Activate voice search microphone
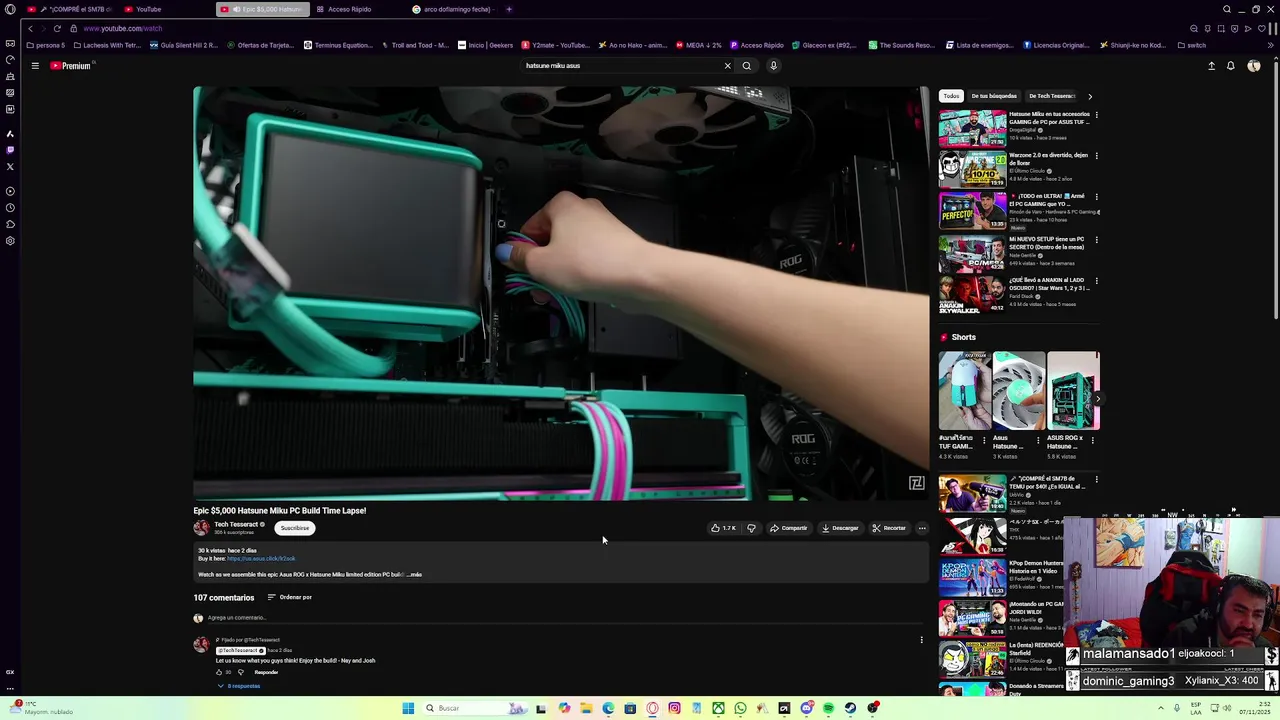1280x720 pixels. [x=773, y=66]
